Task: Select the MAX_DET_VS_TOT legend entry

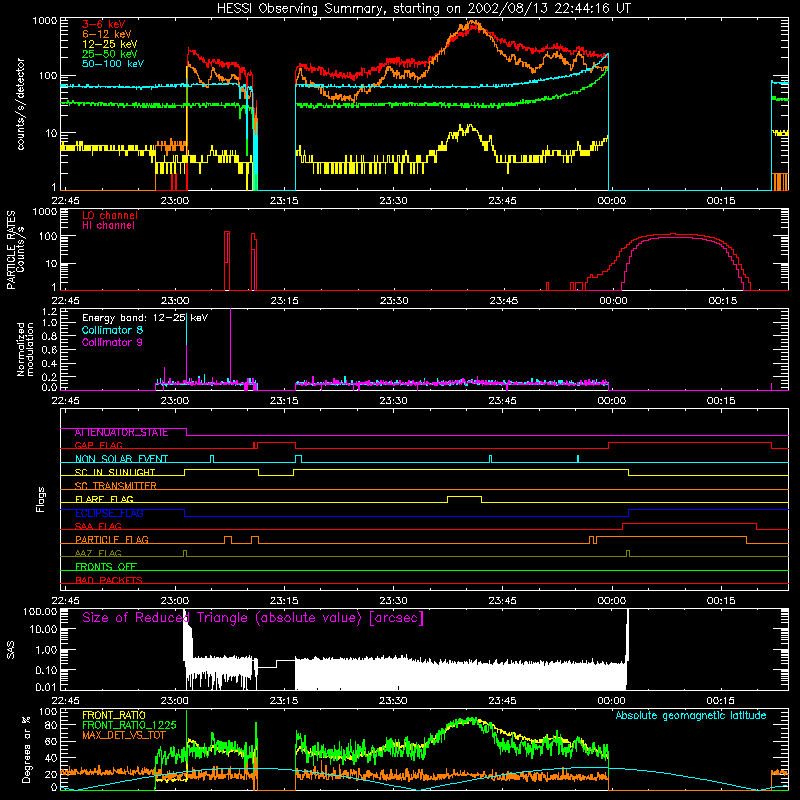Action: click(124, 735)
